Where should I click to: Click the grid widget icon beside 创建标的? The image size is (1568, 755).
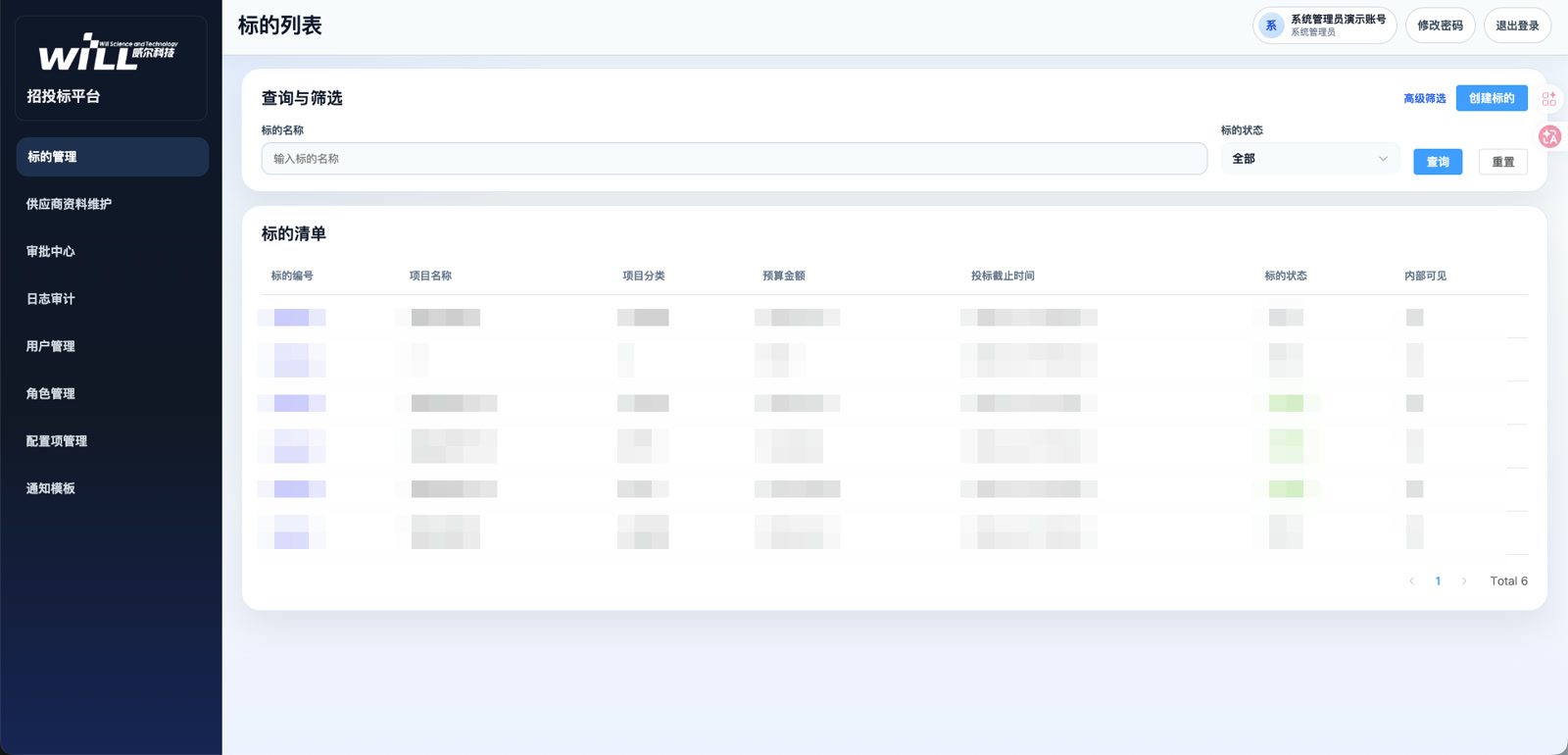(x=1548, y=99)
